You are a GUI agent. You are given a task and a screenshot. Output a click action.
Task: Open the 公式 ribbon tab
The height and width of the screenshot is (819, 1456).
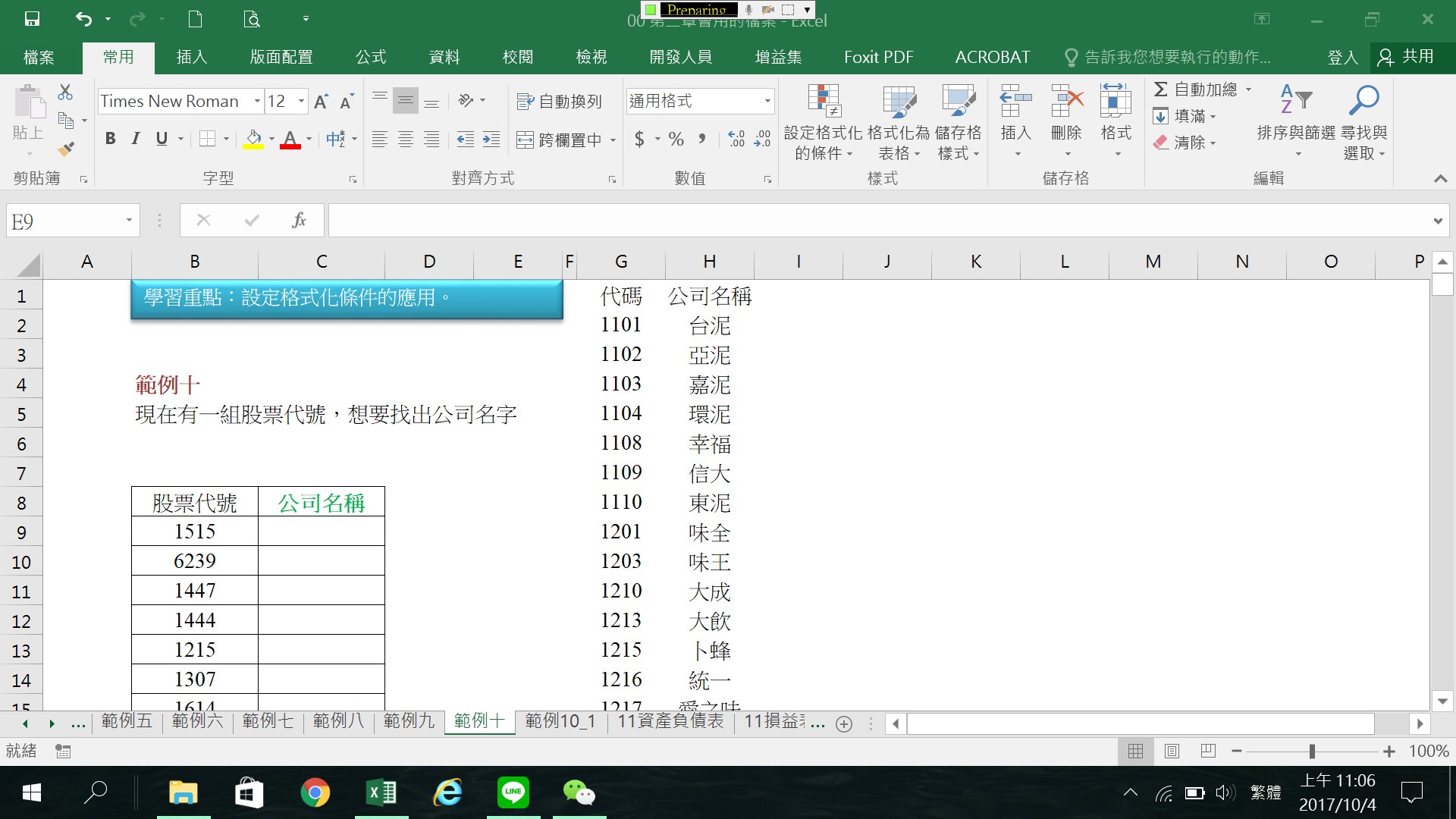click(371, 57)
